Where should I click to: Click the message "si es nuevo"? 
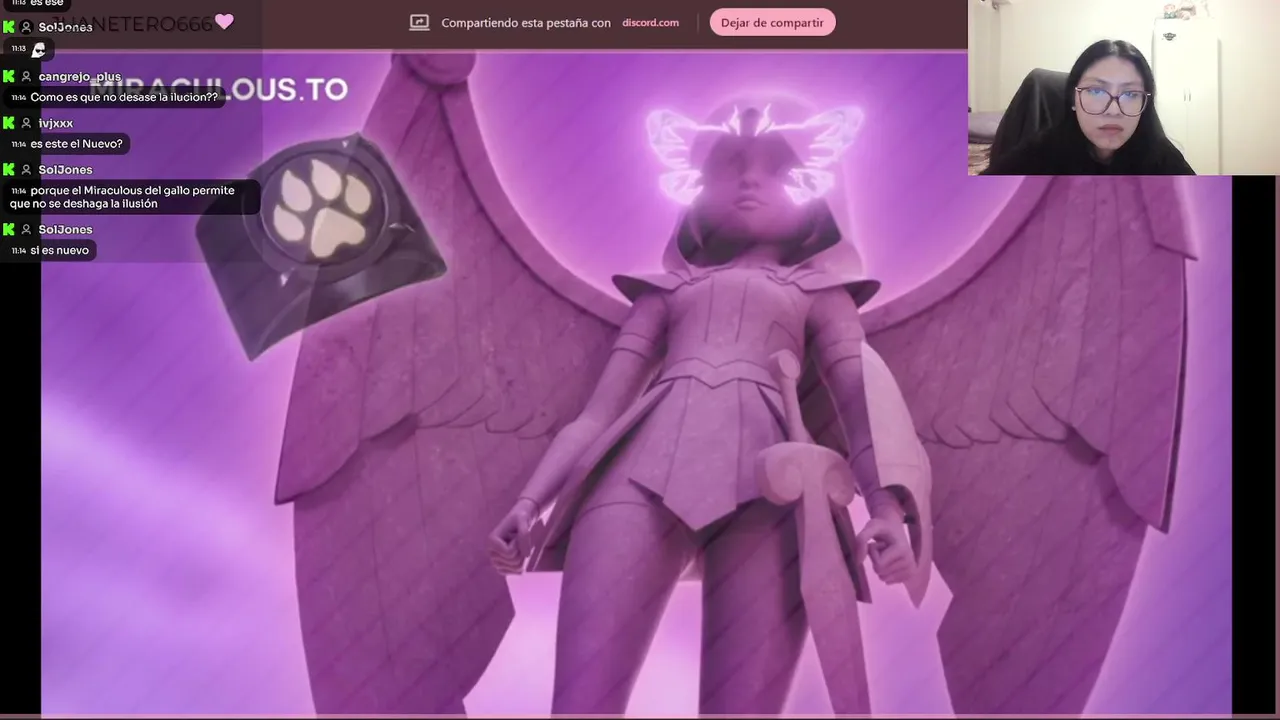coord(59,250)
